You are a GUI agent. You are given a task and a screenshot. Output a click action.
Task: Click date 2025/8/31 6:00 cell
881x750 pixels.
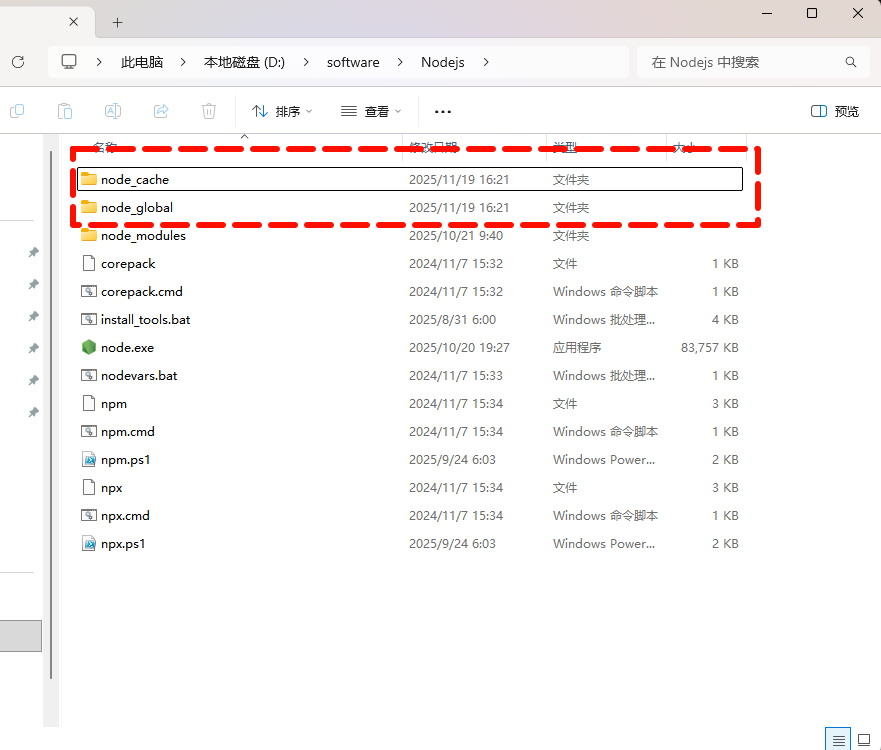452,319
